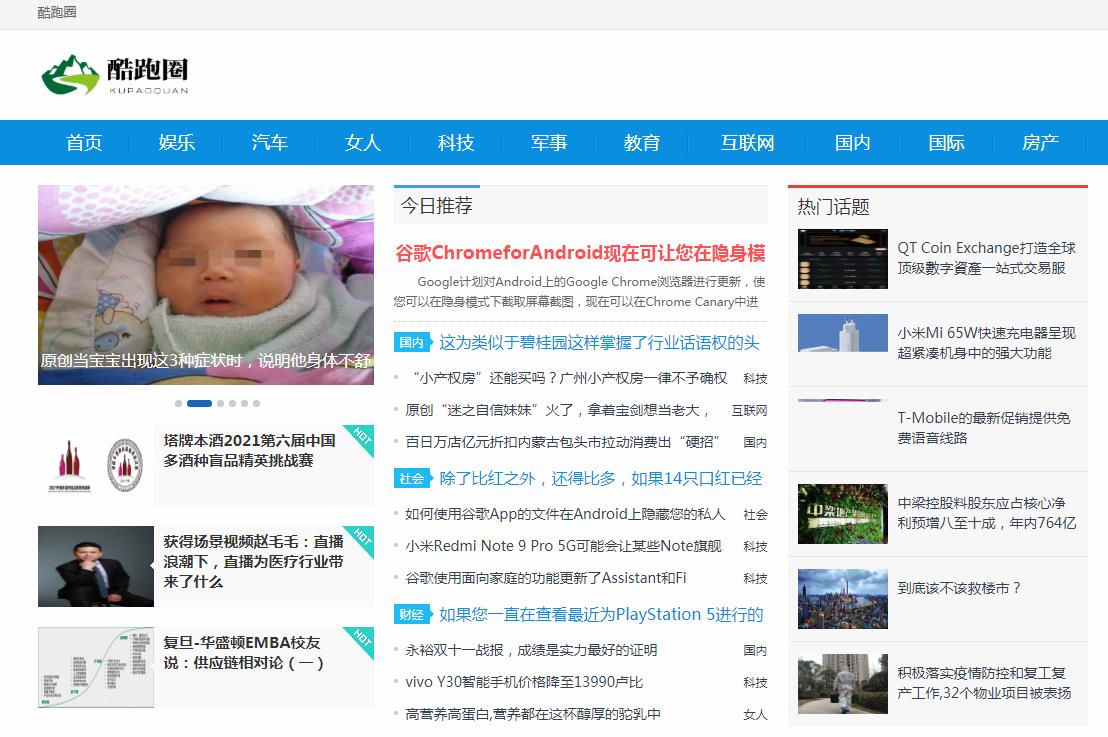
Task: Select the 女人 nav tab
Action: pos(363,143)
